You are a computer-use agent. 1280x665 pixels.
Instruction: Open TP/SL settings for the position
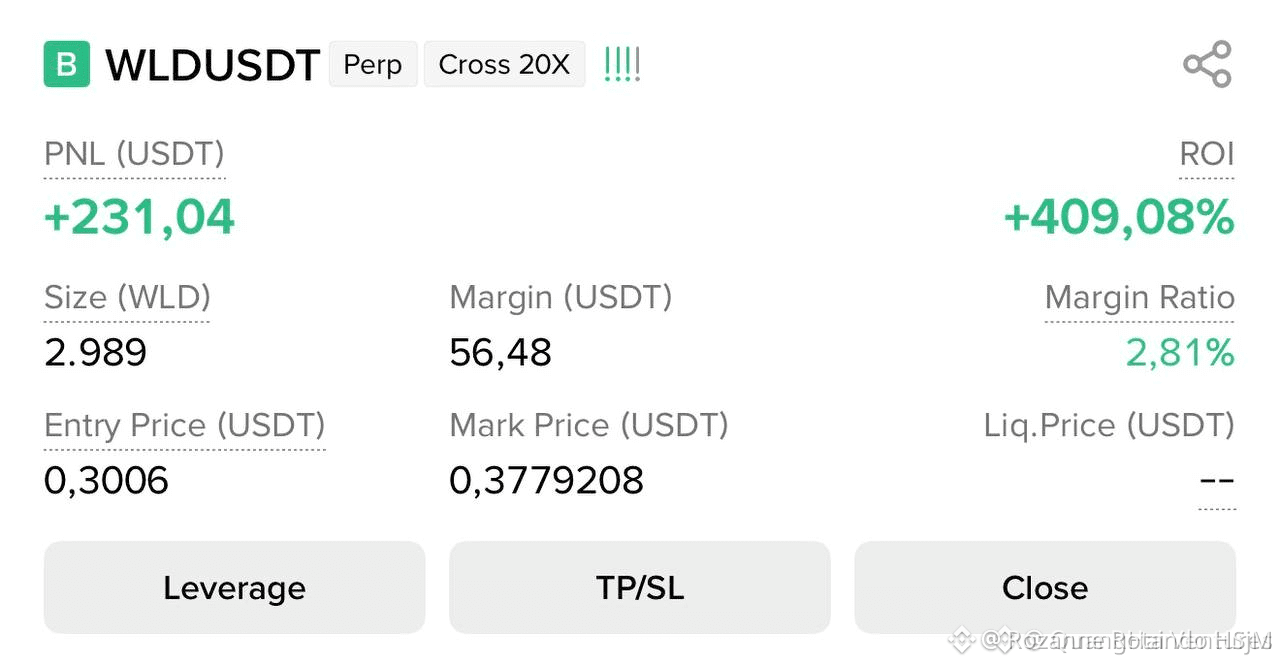point(640,588)
